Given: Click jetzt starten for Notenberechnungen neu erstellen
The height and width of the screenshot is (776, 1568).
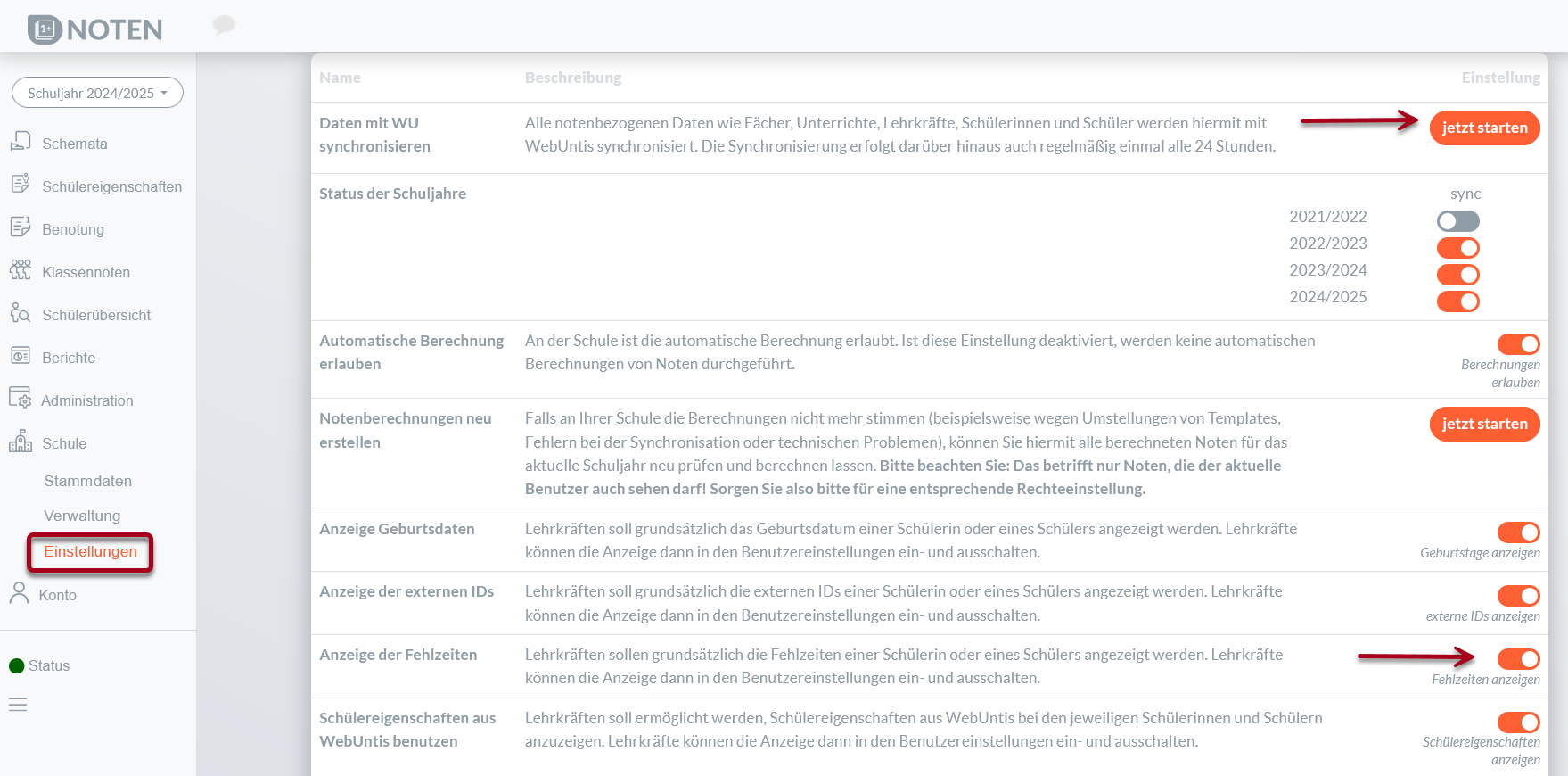Looking at the screenshot, I should coord(1484,424).
